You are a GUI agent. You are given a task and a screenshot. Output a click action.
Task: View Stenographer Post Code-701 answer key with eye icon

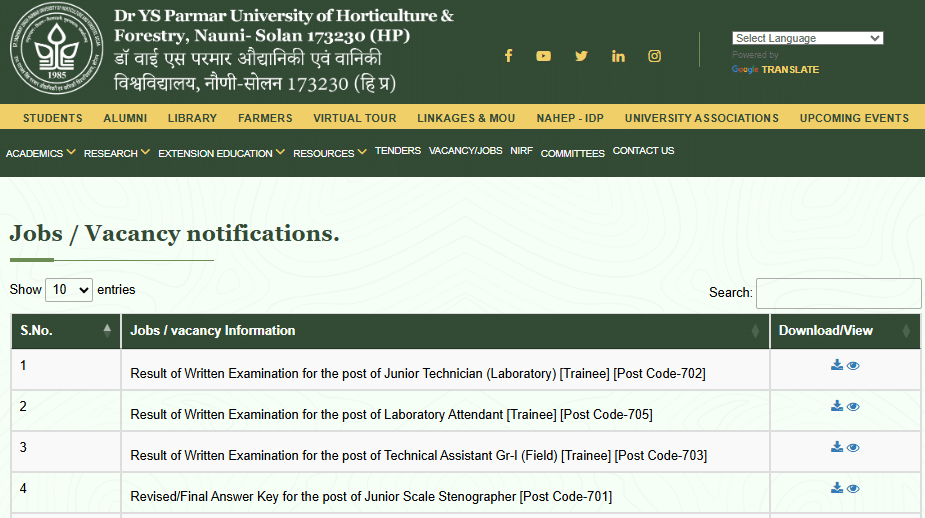click(x=853, y=489)
